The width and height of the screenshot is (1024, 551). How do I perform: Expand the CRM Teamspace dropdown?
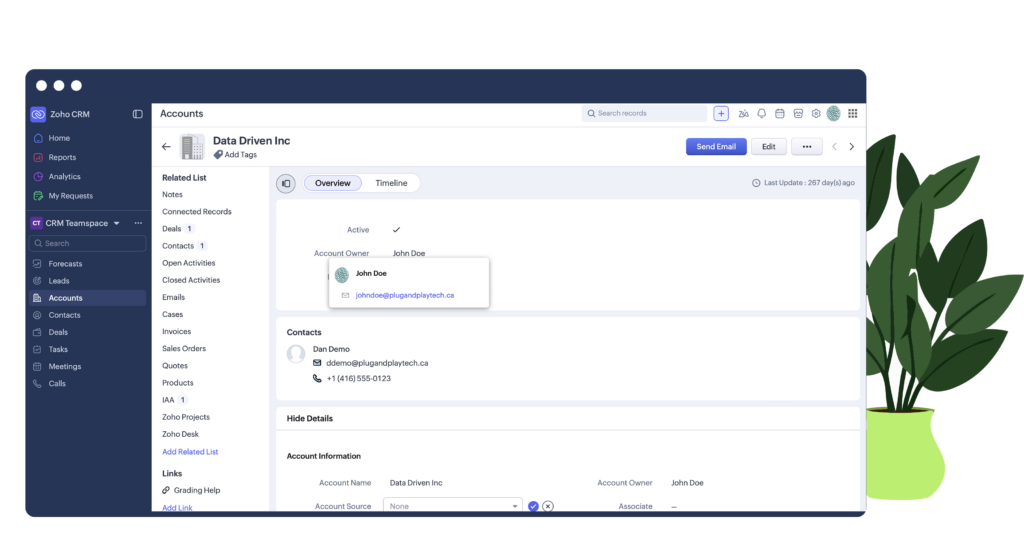point(116,223)
